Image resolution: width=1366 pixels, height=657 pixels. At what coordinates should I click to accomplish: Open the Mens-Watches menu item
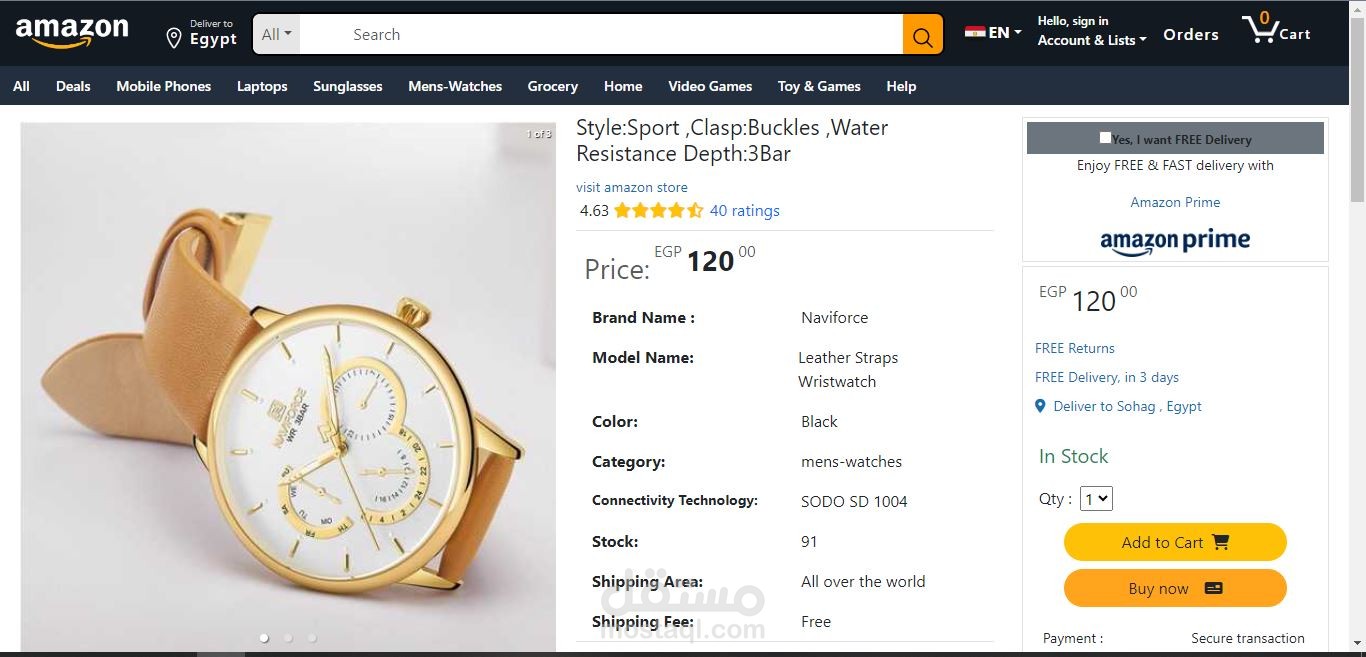coord(455,86)
